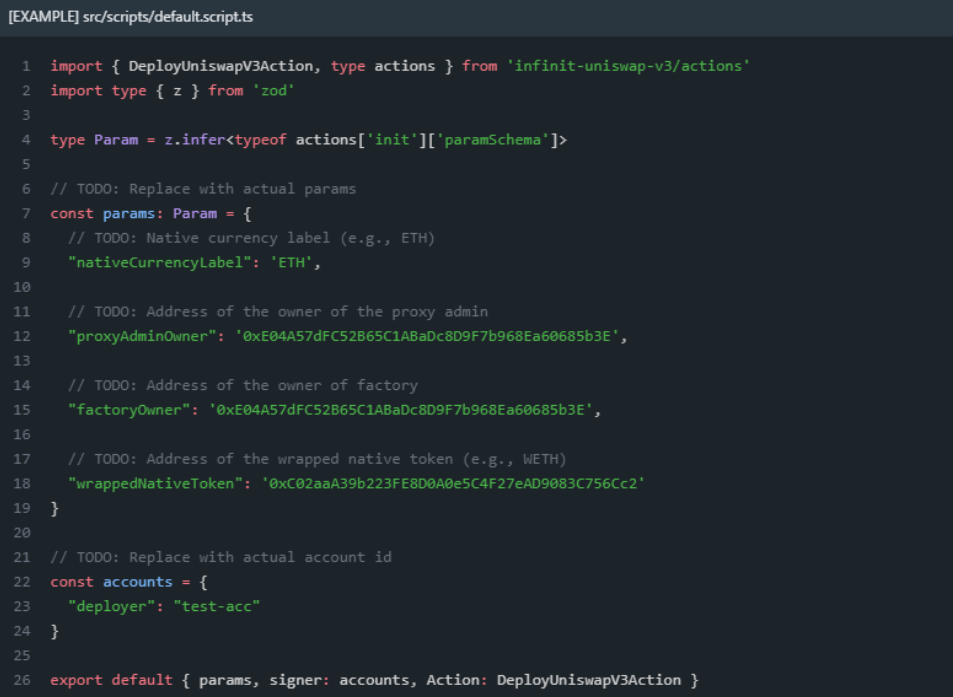Click the 'zod' import string

[274, 91]
